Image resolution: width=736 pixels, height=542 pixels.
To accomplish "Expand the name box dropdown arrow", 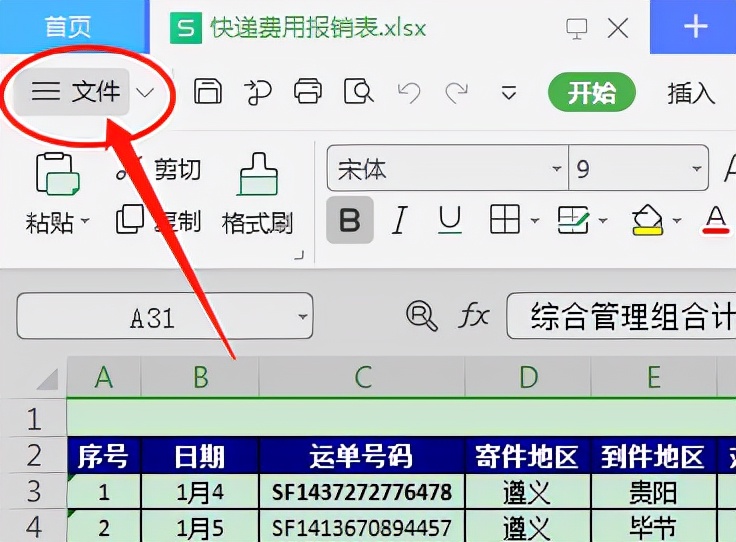I will [303, 317].
